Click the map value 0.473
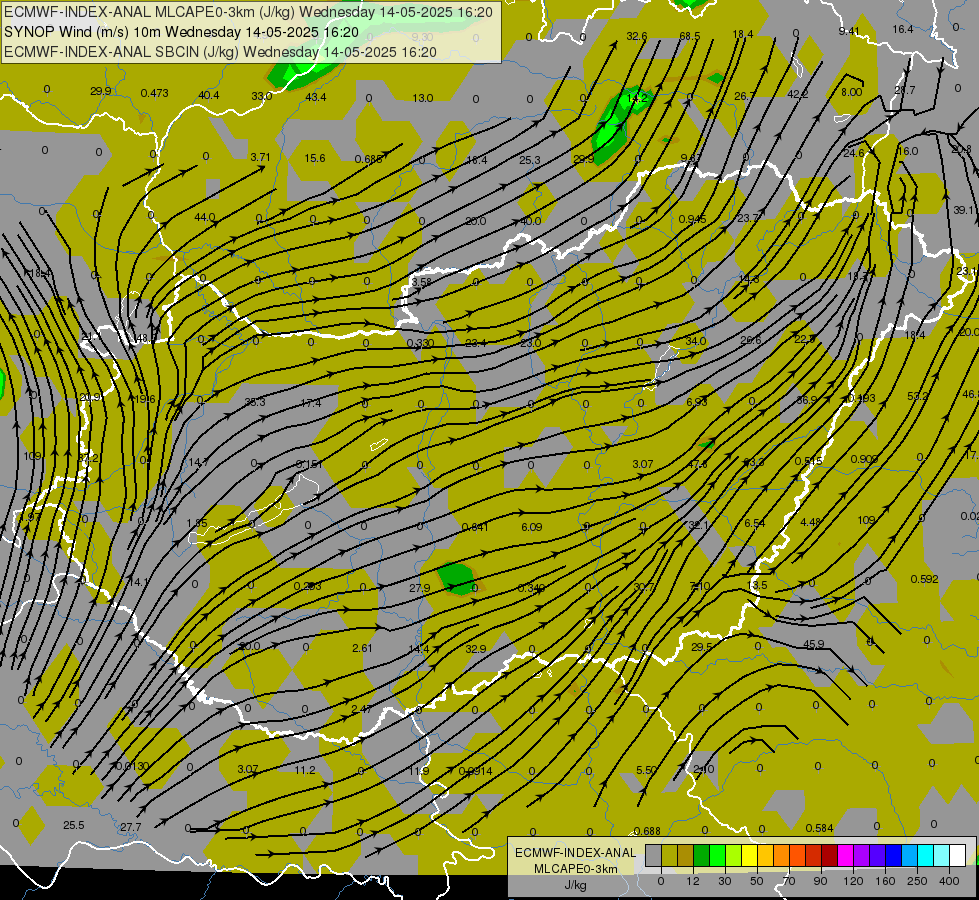979x900 pixels. tap(154, 93)
